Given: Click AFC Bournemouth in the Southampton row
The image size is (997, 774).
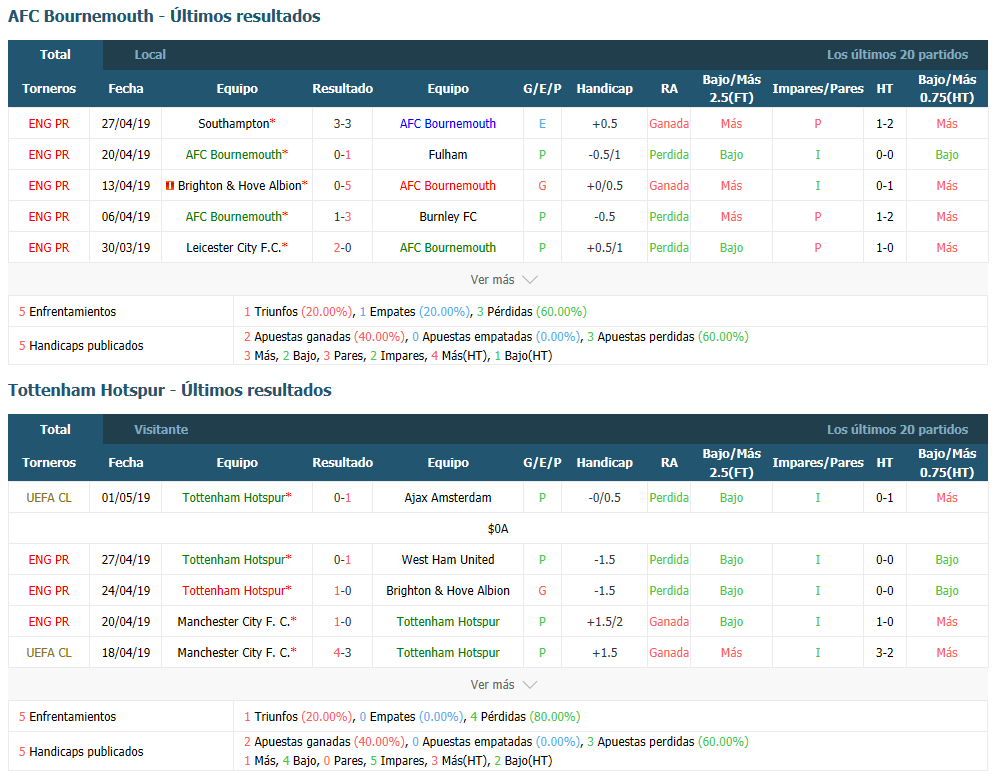Looking at the screenshot, I should coord(448,123).
